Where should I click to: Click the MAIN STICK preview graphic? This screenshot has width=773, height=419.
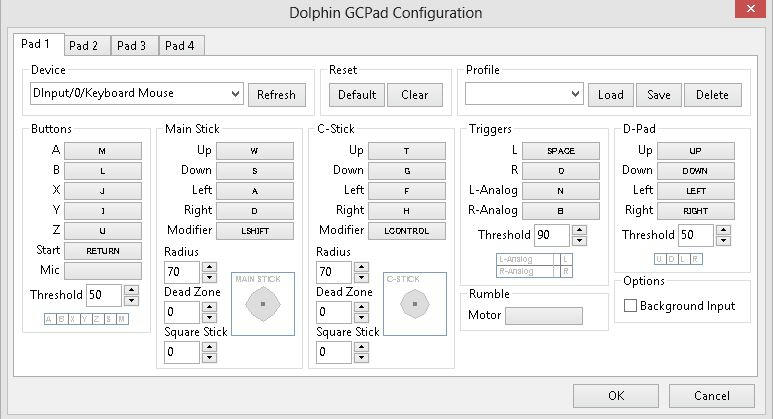tap(263, 304)
